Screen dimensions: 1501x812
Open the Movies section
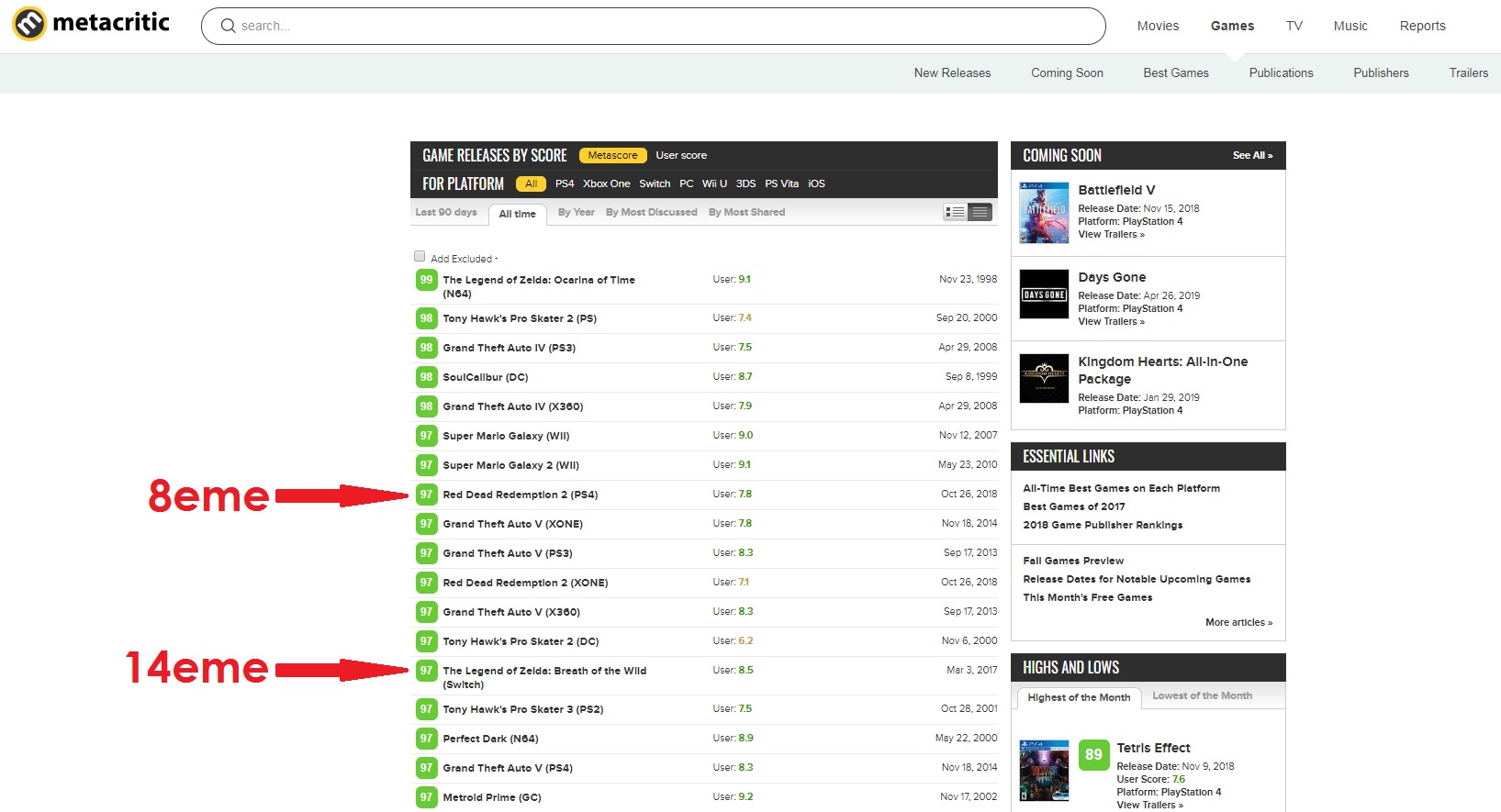point(1158,26)
